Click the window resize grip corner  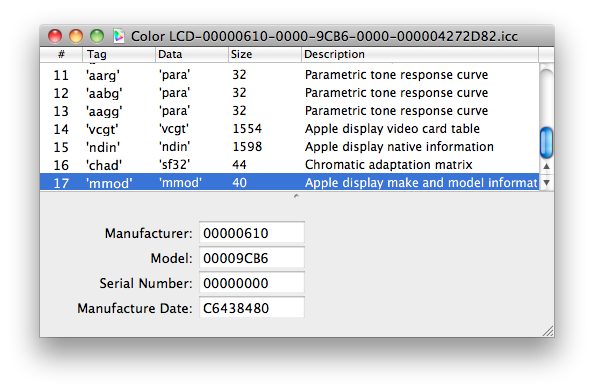click(x=548, y=331)
